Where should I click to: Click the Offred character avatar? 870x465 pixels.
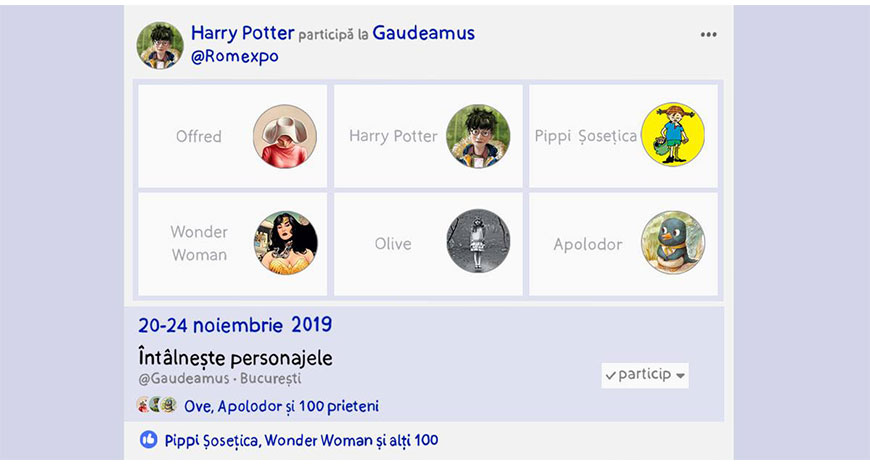pos(285,136)
